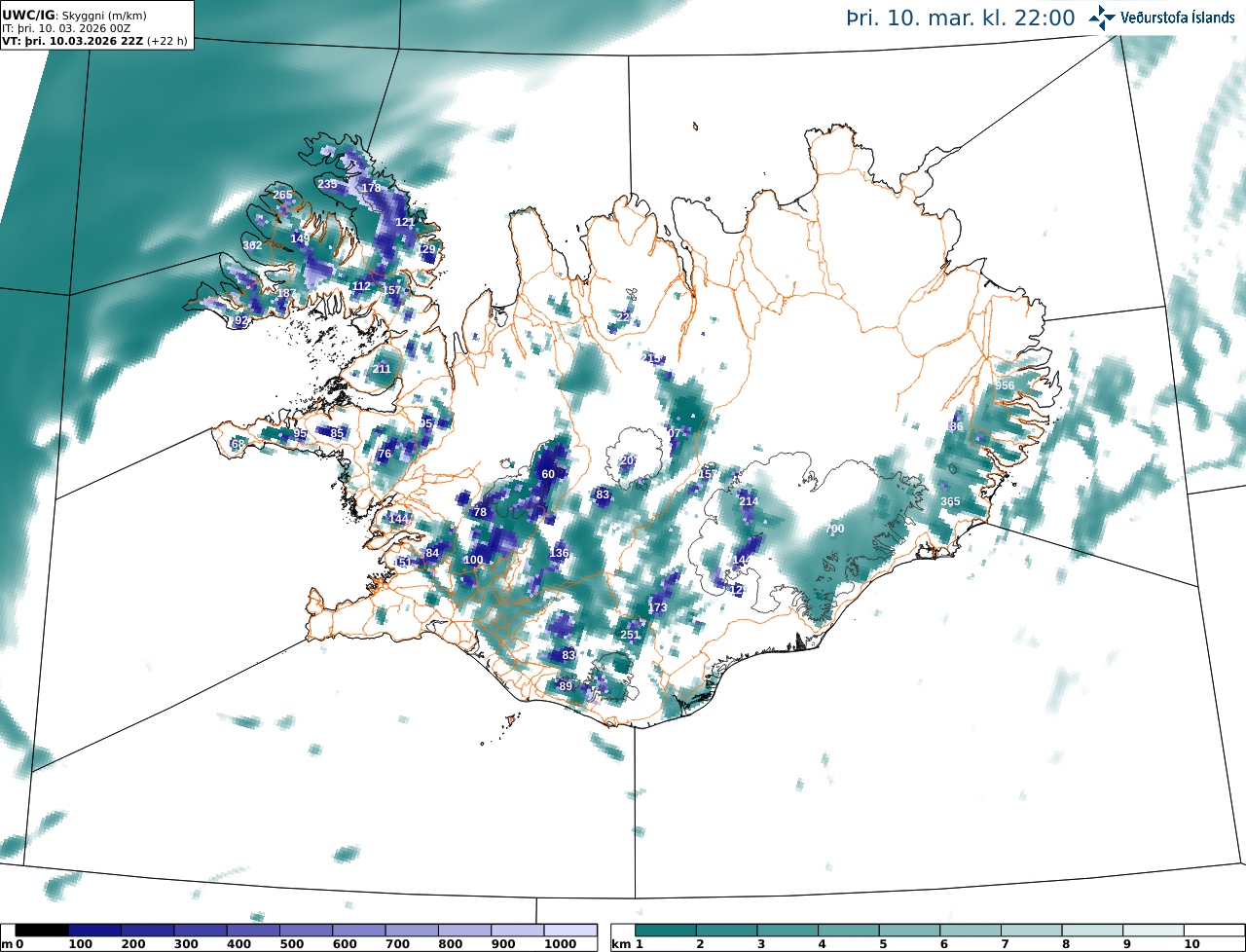Pick the 3–4 km legend swatch
1246x952 pixels.
[x=788, y=931]
